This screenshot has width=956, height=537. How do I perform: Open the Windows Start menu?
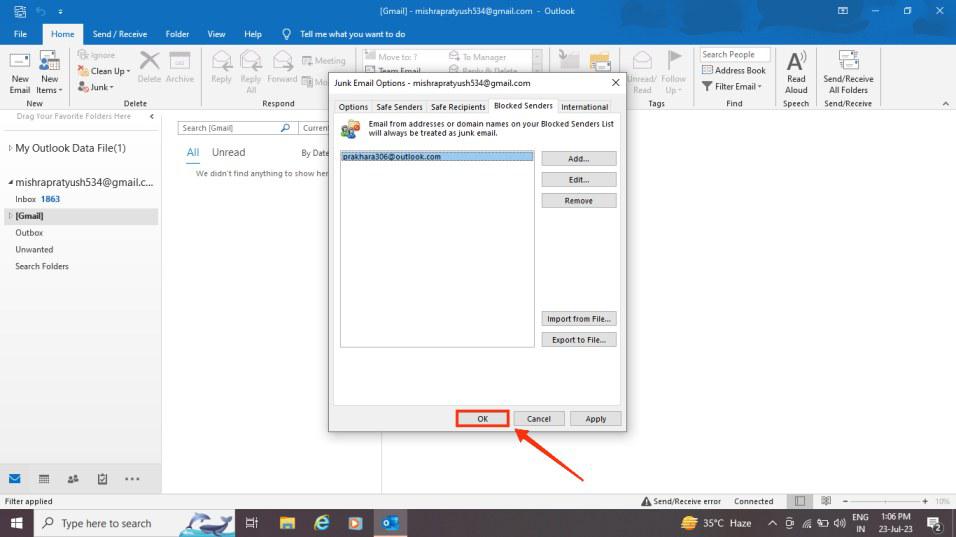pos(16,523)
